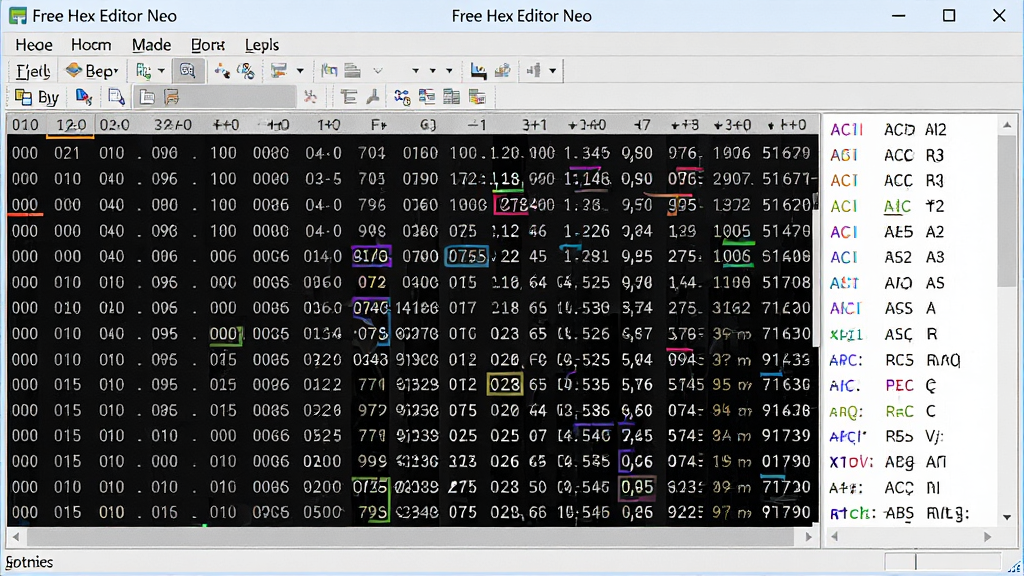Click the blue pointer-with-dots toolbar icon

coord(222,71)
